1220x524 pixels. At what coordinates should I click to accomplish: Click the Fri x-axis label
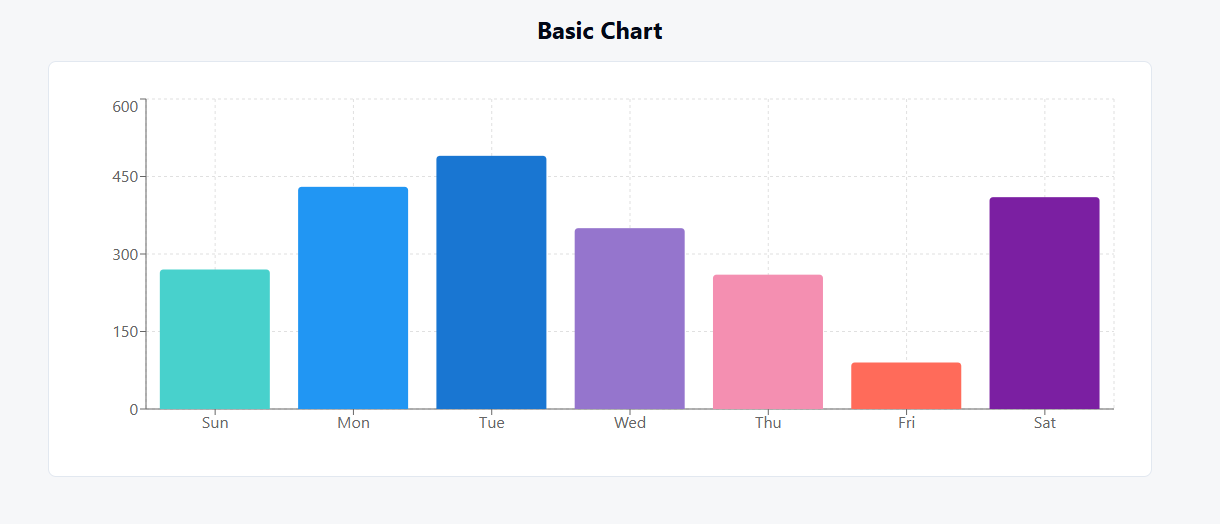[x=906, y=423]
